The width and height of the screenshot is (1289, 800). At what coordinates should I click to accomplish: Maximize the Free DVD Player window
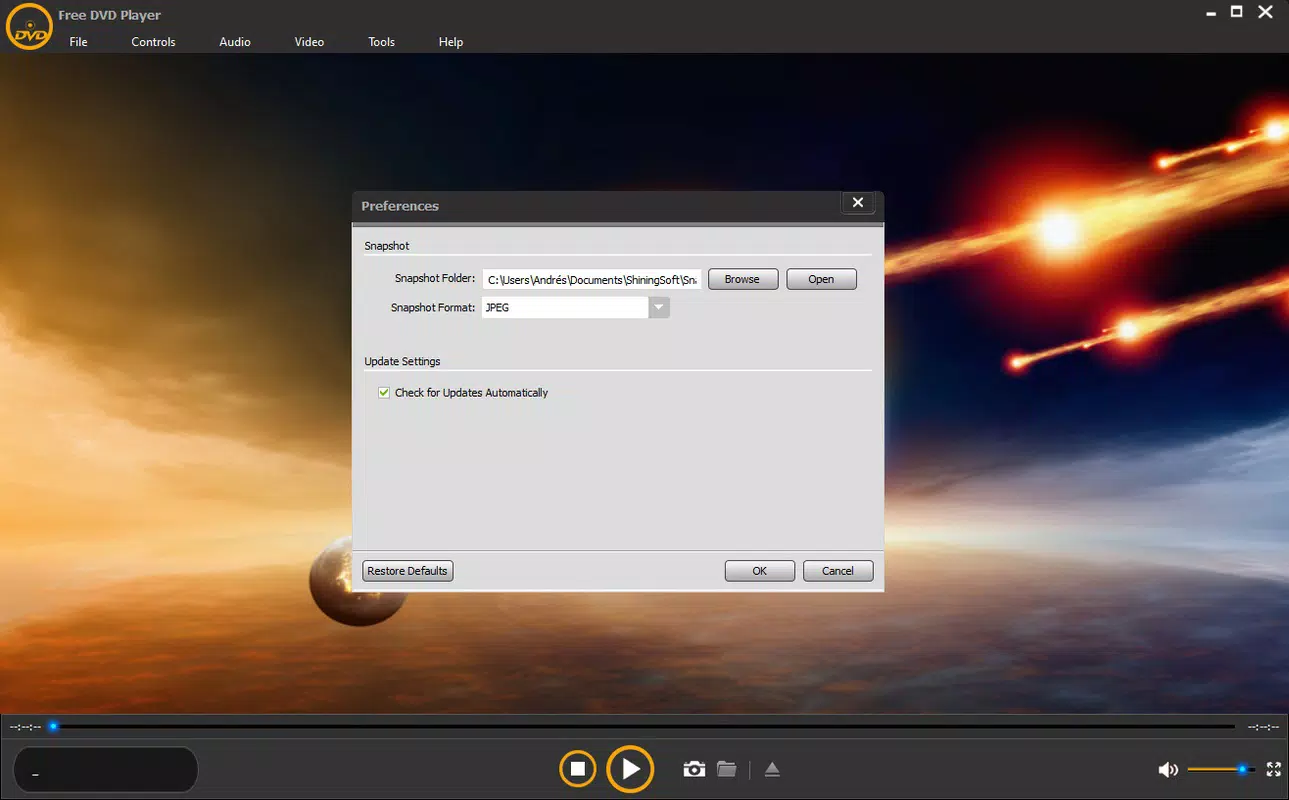click(1236, 12)
